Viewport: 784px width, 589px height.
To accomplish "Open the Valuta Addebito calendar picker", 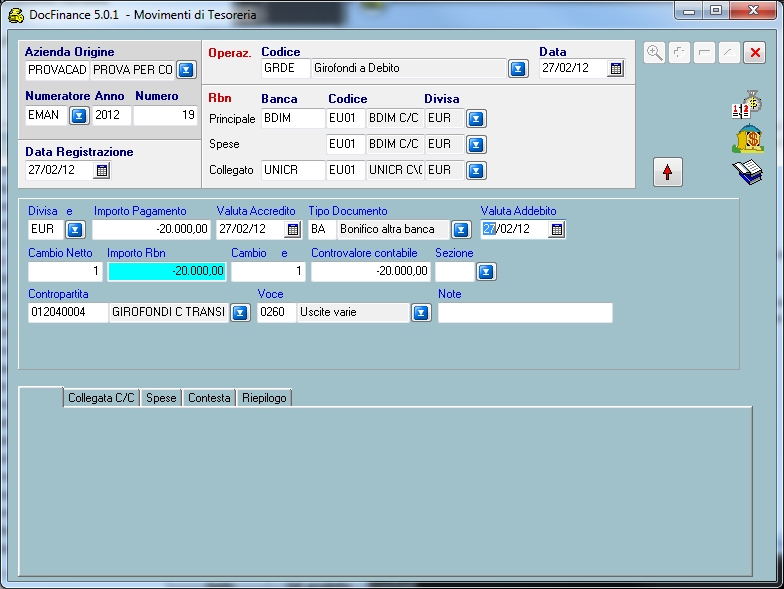I will (x=557, y=230).
